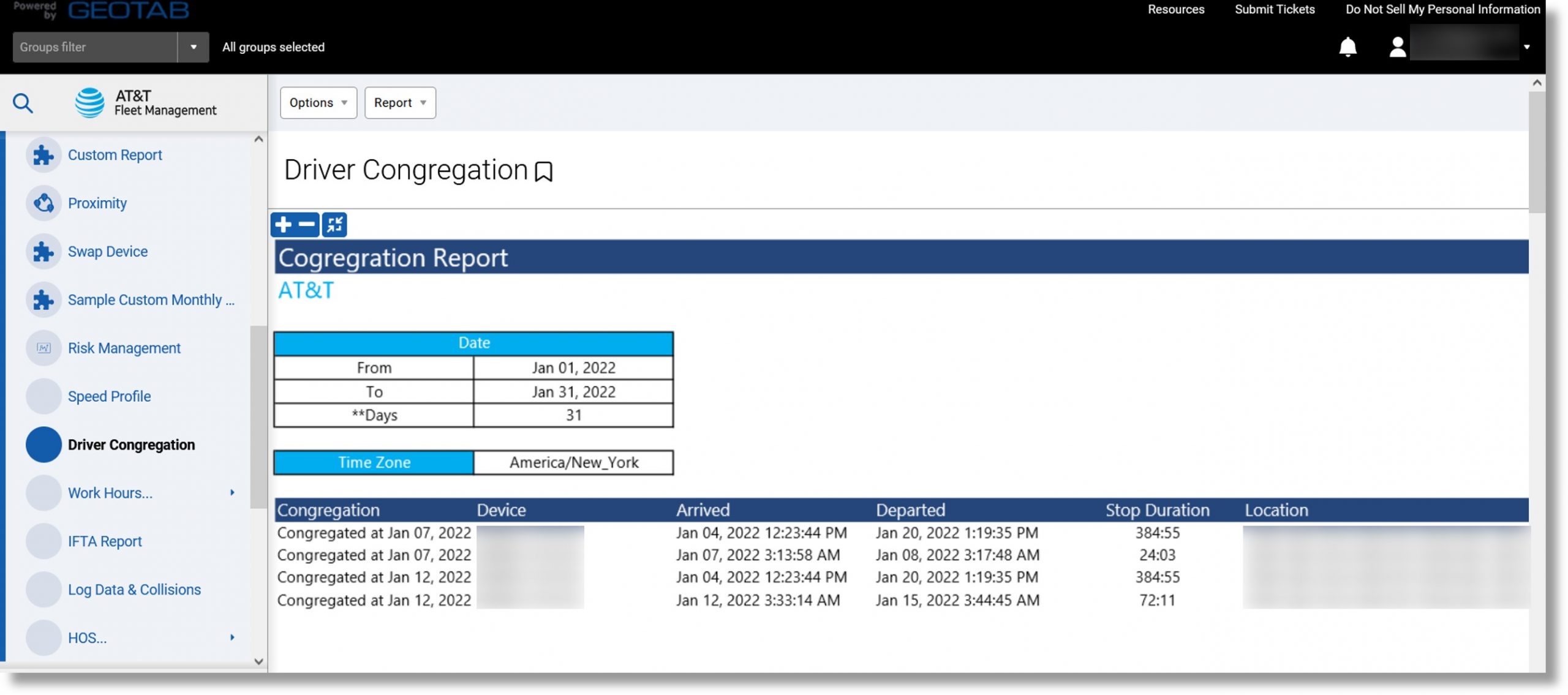The width and height of the screenshot is (1568, 695).
Task: Click the sidebar scroll up arrow
Action: click(258, 140)
